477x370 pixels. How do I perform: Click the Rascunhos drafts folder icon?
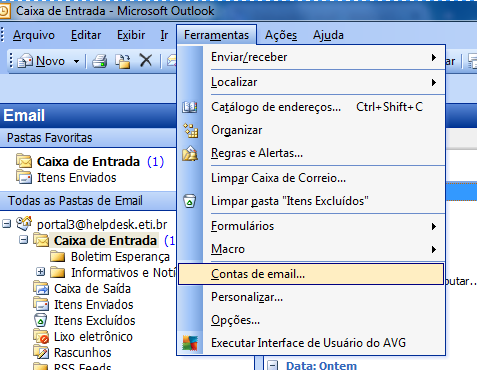point(41,352)
